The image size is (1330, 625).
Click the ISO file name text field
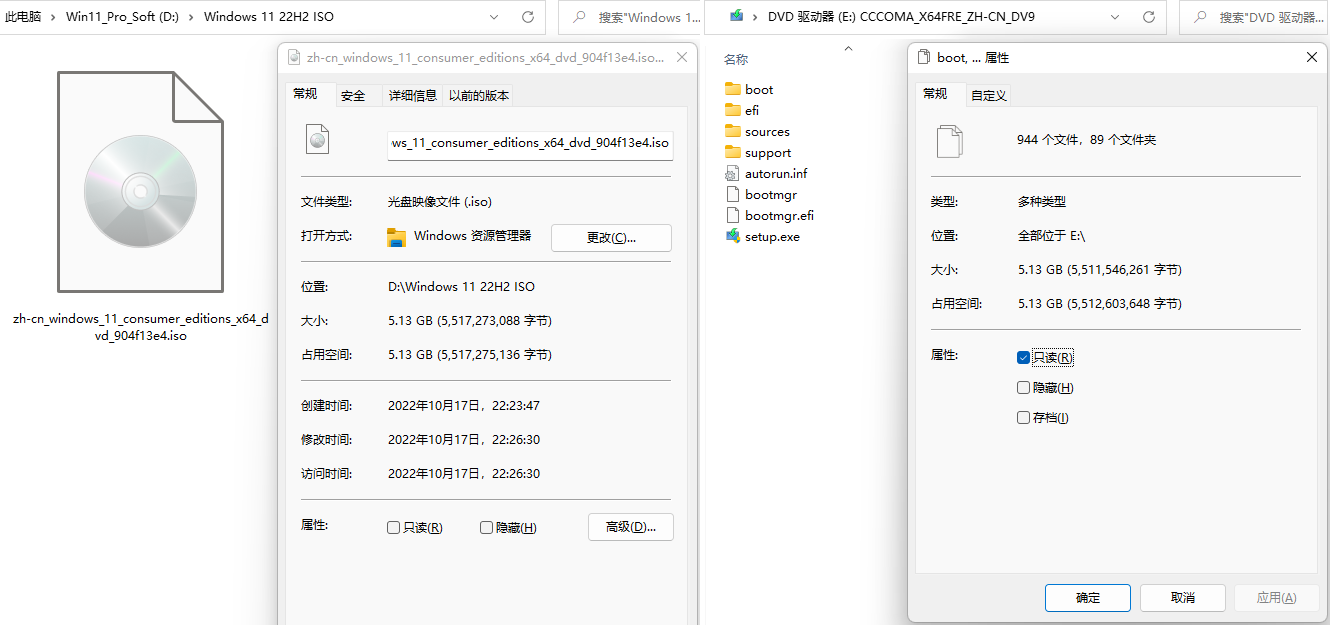tap(530, 143)
